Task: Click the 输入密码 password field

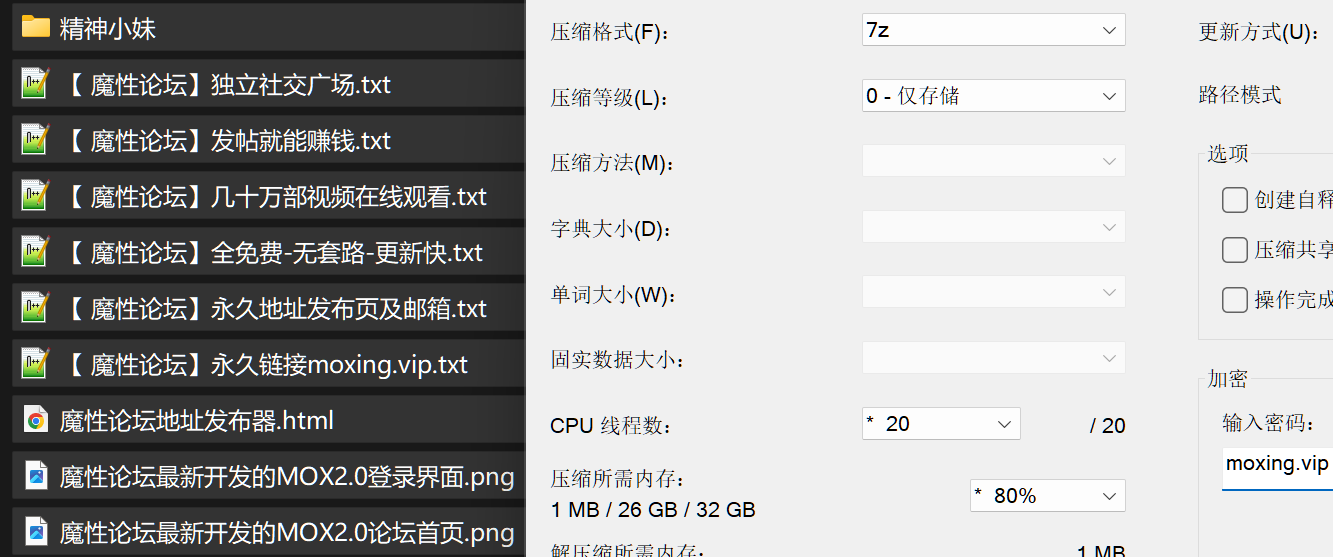Action: tap(1277, 465)
